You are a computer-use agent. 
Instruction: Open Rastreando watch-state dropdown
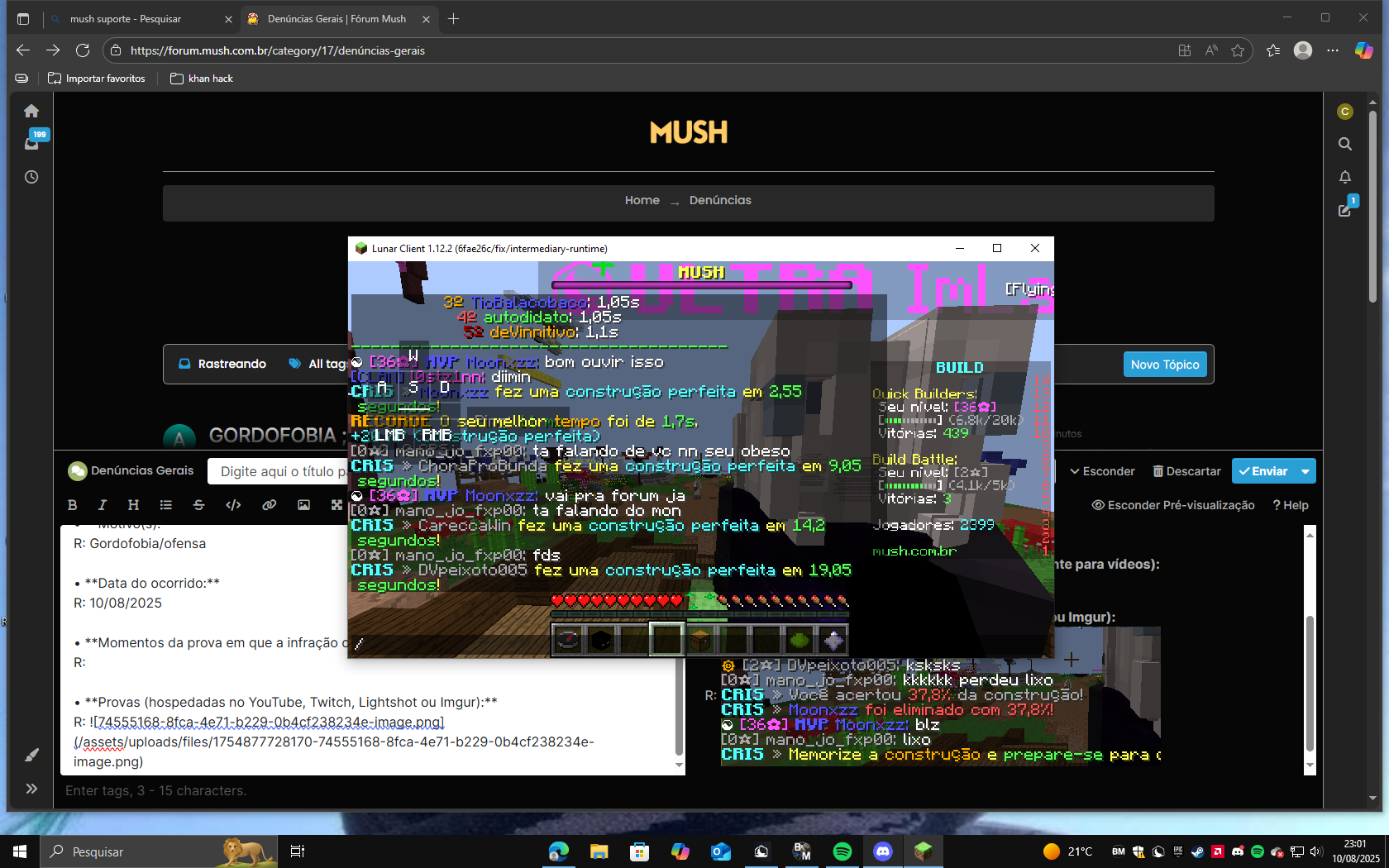(222, 364)
